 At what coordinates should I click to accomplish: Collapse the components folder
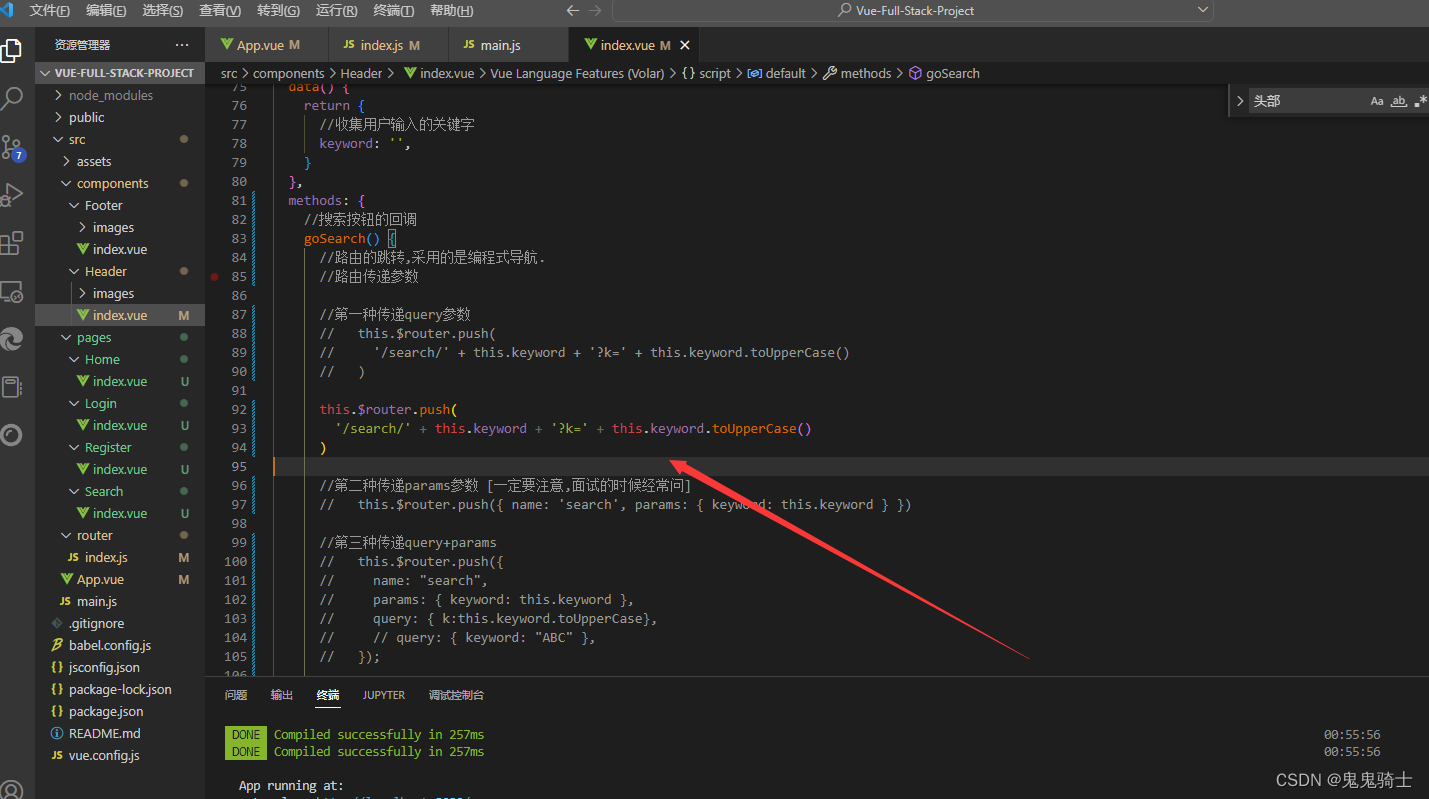click(120, 183)
